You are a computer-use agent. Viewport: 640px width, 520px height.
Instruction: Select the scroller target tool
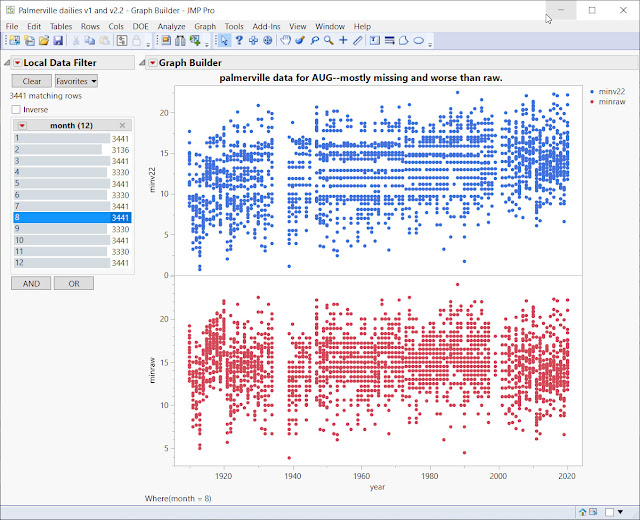coord(268,40)
